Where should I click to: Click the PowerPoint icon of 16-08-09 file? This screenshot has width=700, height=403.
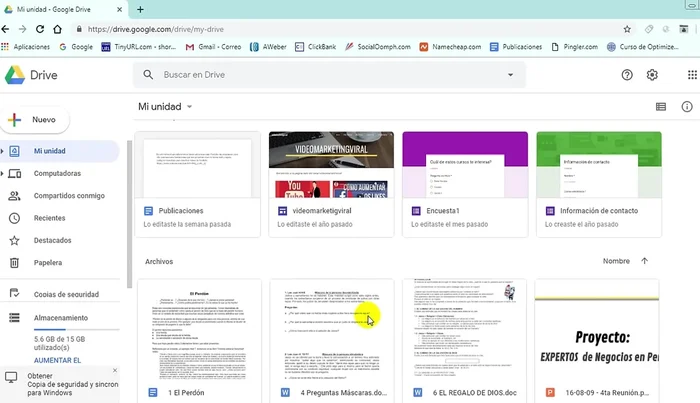click(x=550, y=393)
